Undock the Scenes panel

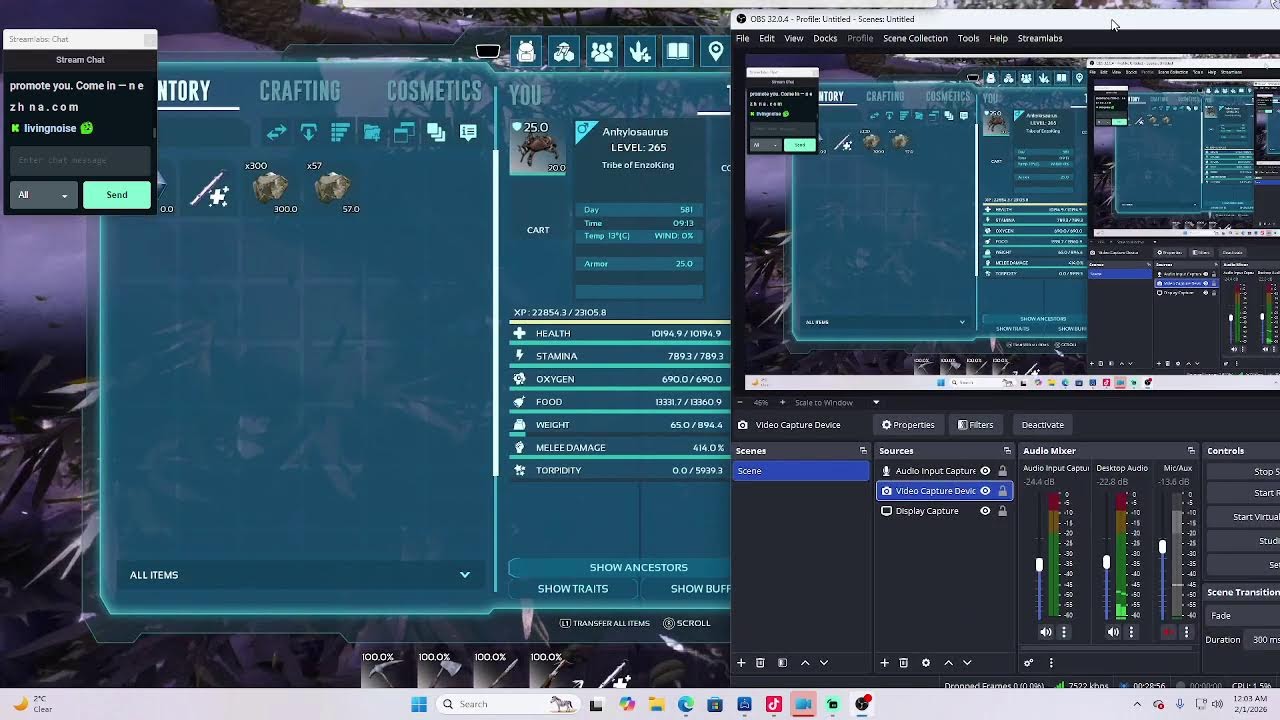[x=863, y=451]
